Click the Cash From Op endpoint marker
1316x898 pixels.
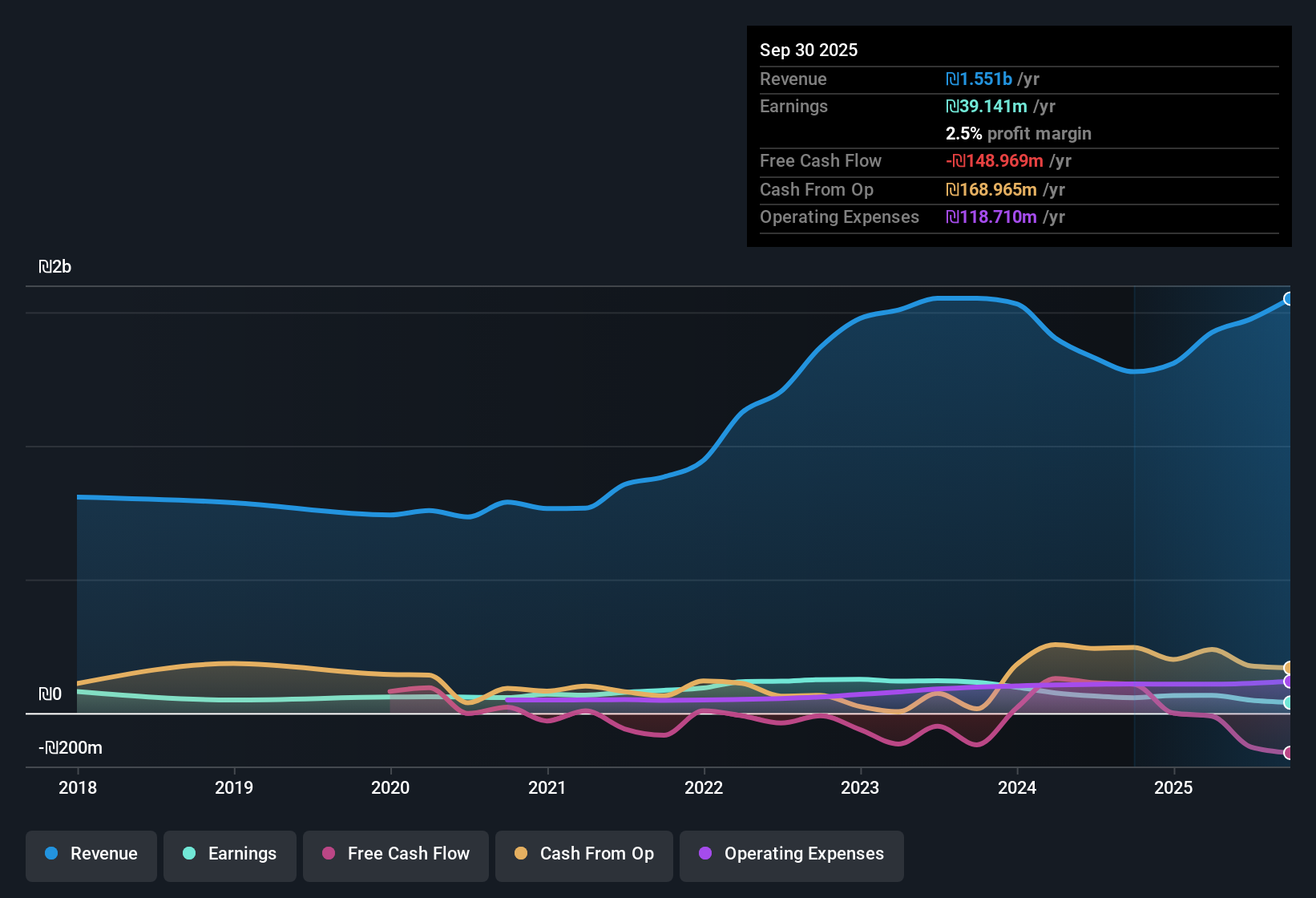click(x=1287, y=667)
